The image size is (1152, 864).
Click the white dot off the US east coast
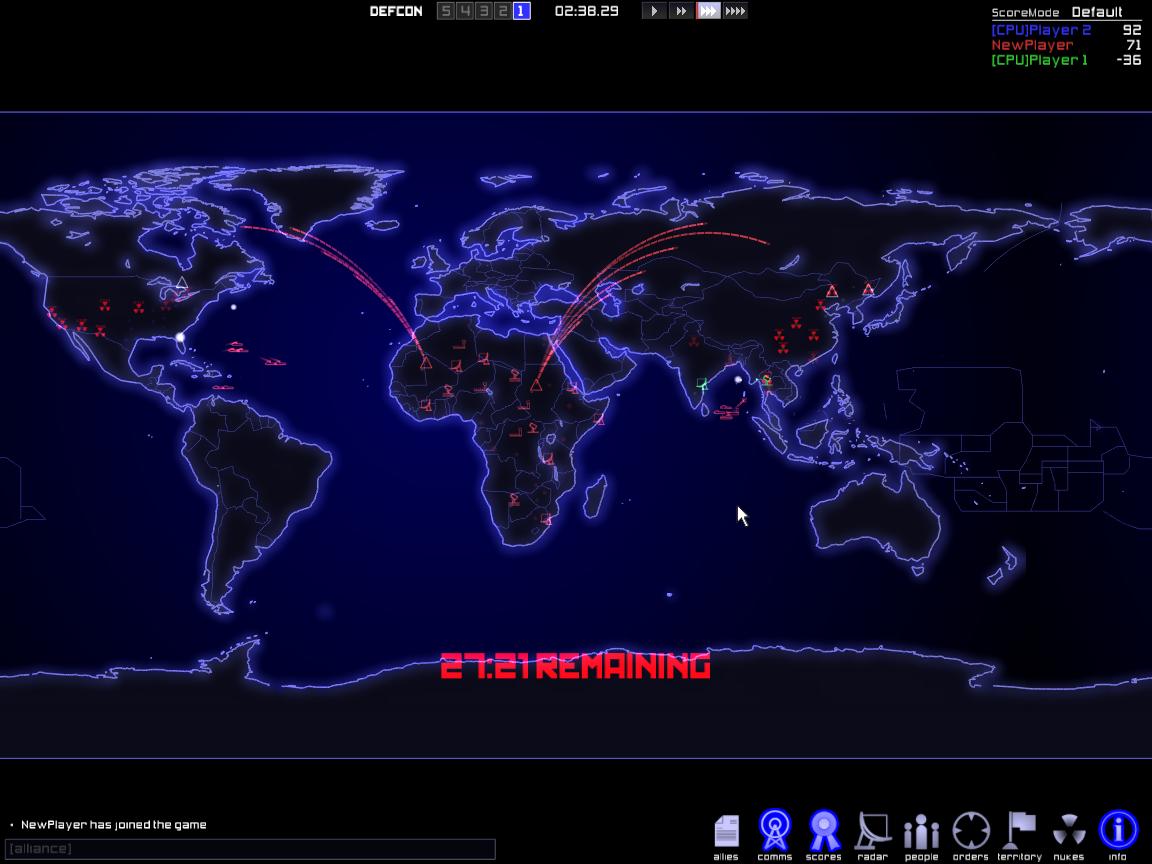[x=234, y=307]
